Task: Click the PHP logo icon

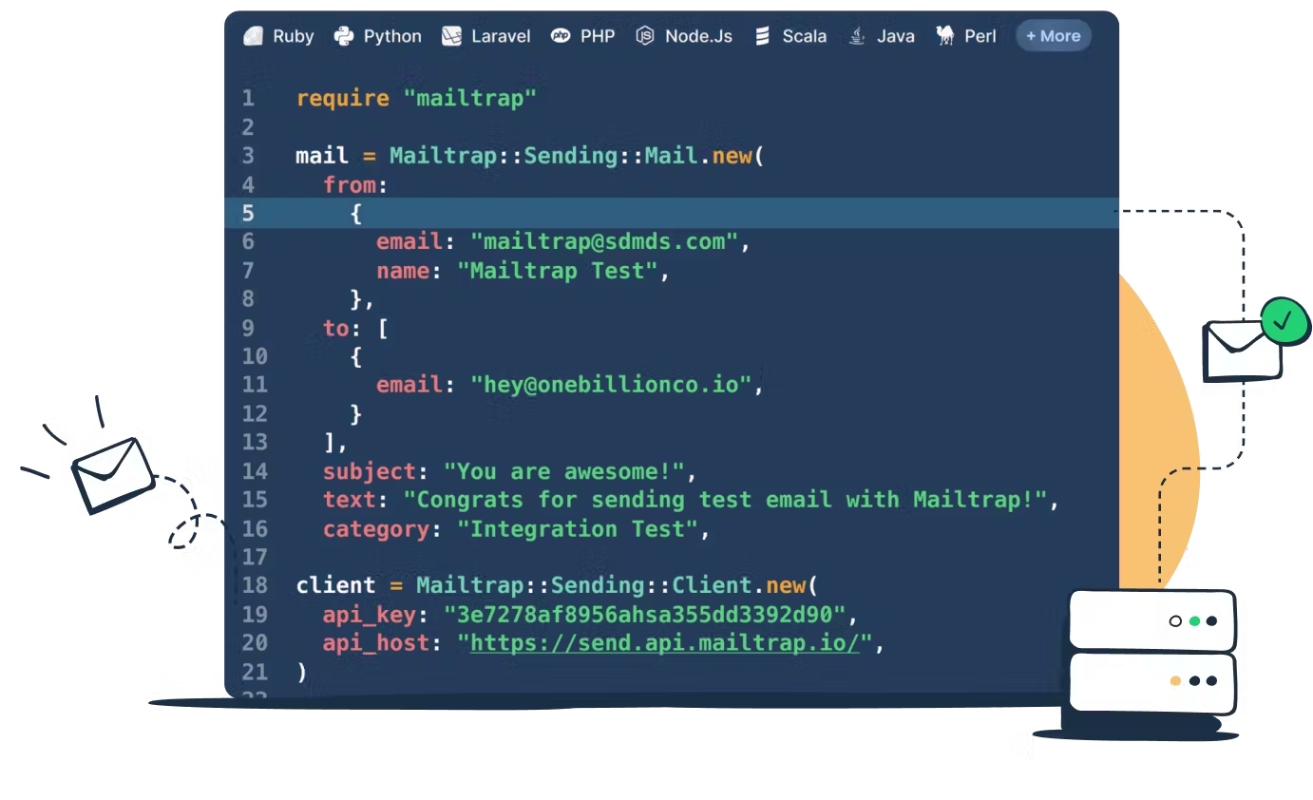Action: tap(561, 36)
